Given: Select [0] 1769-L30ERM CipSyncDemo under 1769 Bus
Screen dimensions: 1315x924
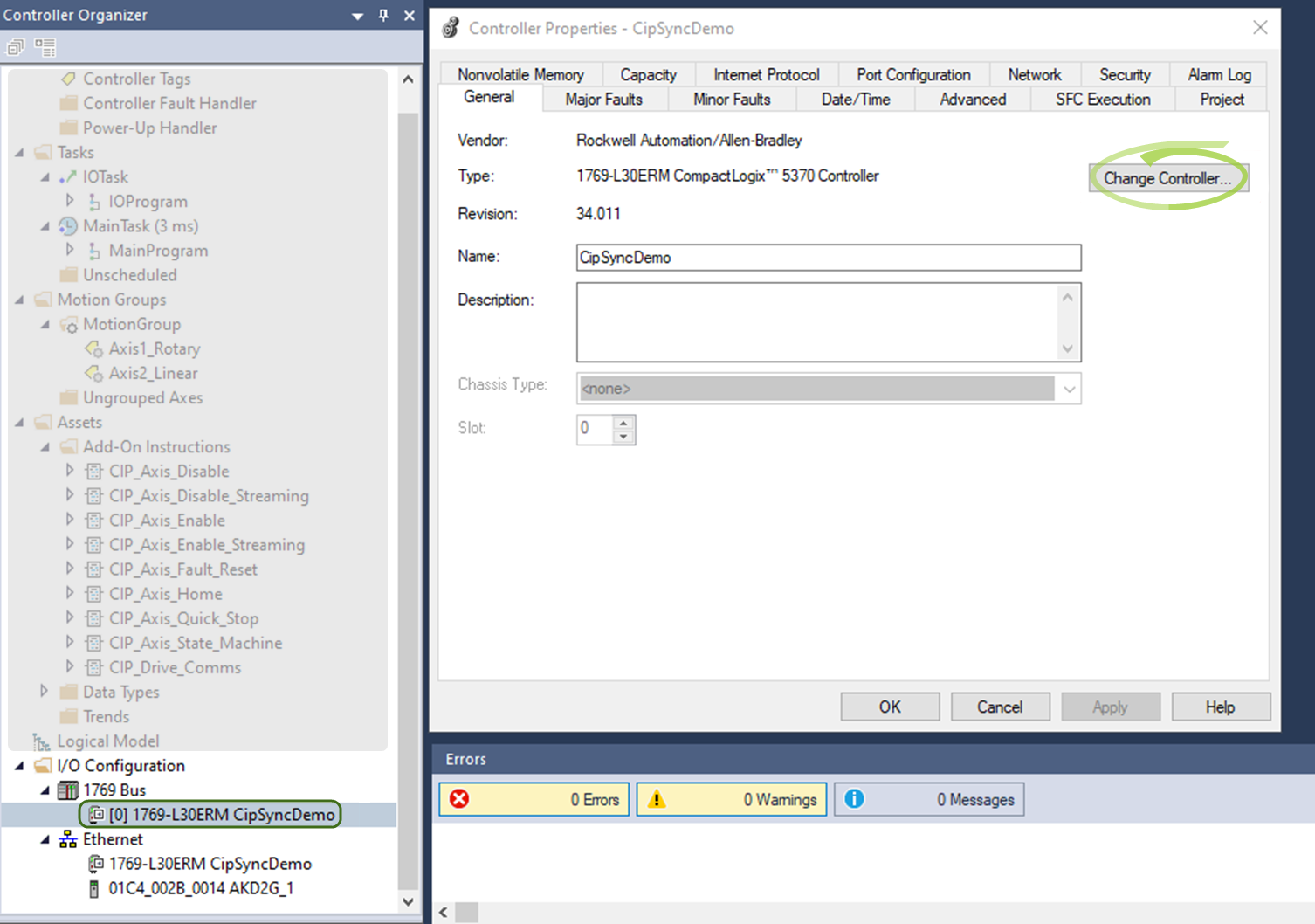Looking at the screenshot, I should [x=210, y=815].
